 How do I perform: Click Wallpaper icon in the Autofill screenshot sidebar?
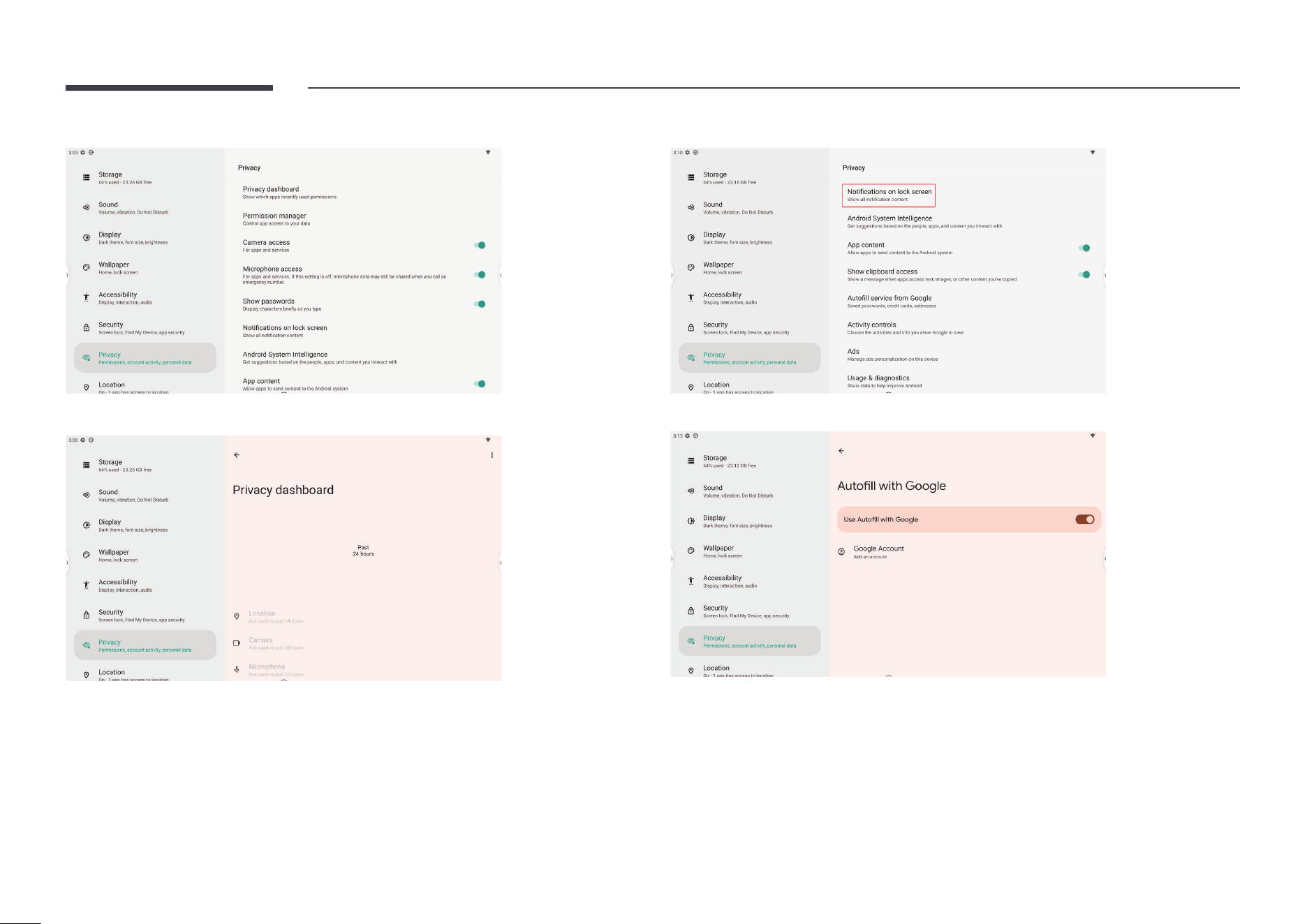691,551
